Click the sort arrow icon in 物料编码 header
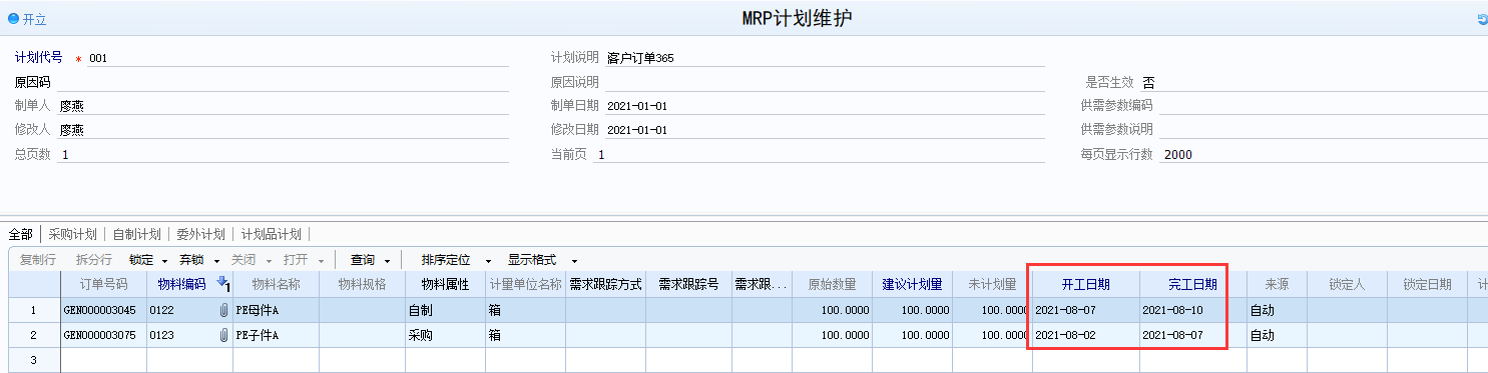The height and width of the screenshot is (373, 1488). pyautogui.click(x=224, y=284)
